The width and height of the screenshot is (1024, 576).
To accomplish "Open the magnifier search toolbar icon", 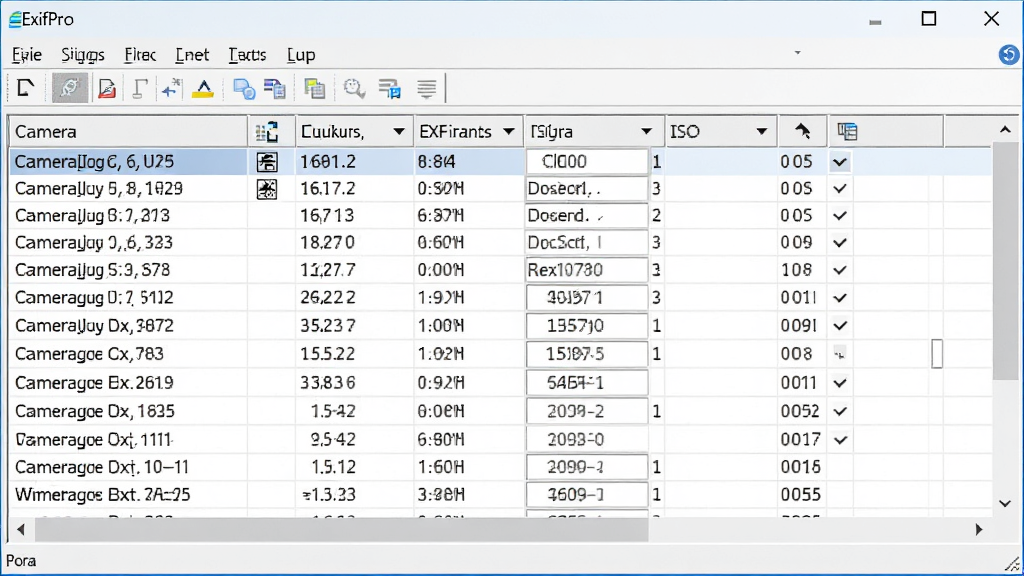I will [354, 88].
